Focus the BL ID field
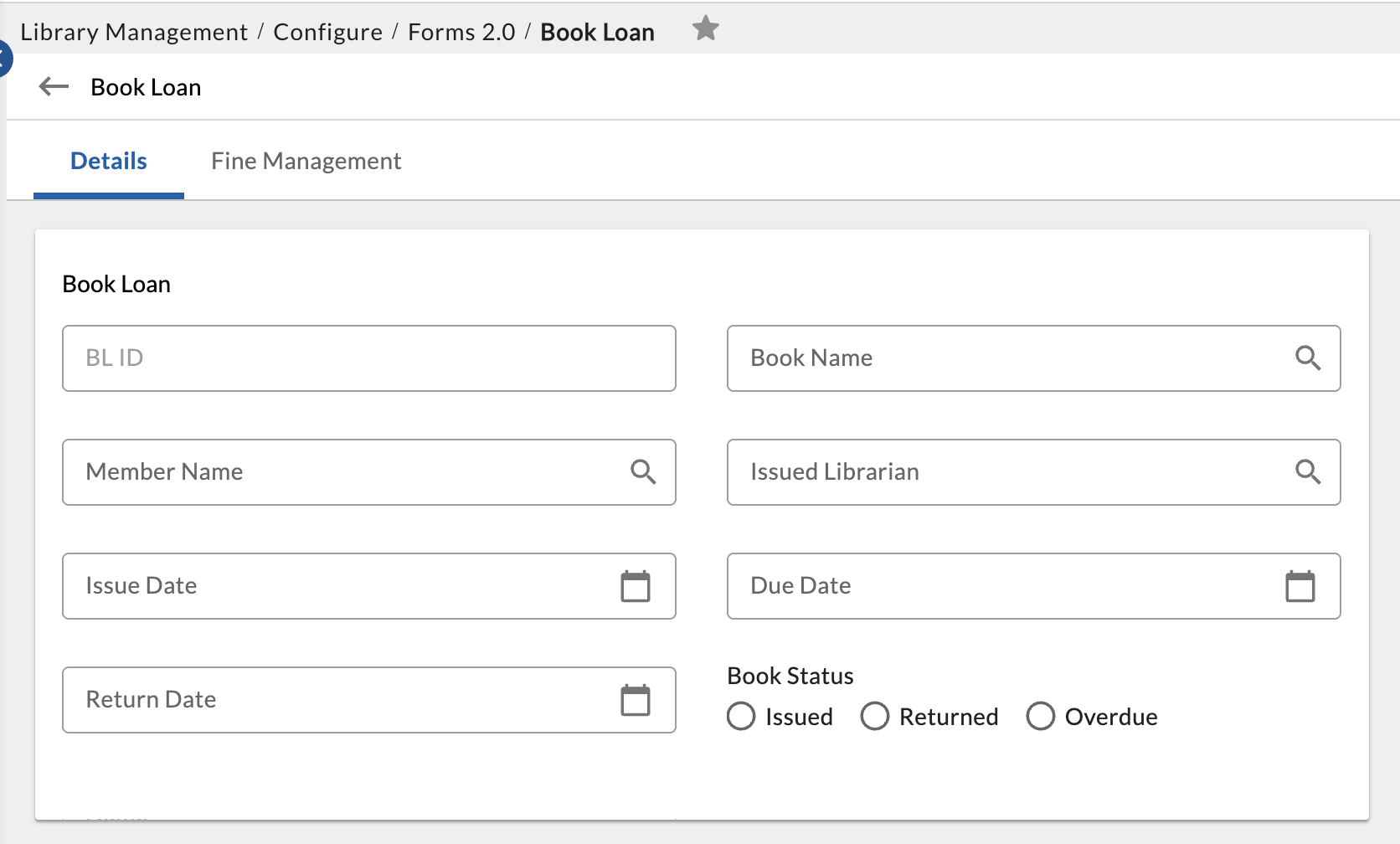 [369, 358]
